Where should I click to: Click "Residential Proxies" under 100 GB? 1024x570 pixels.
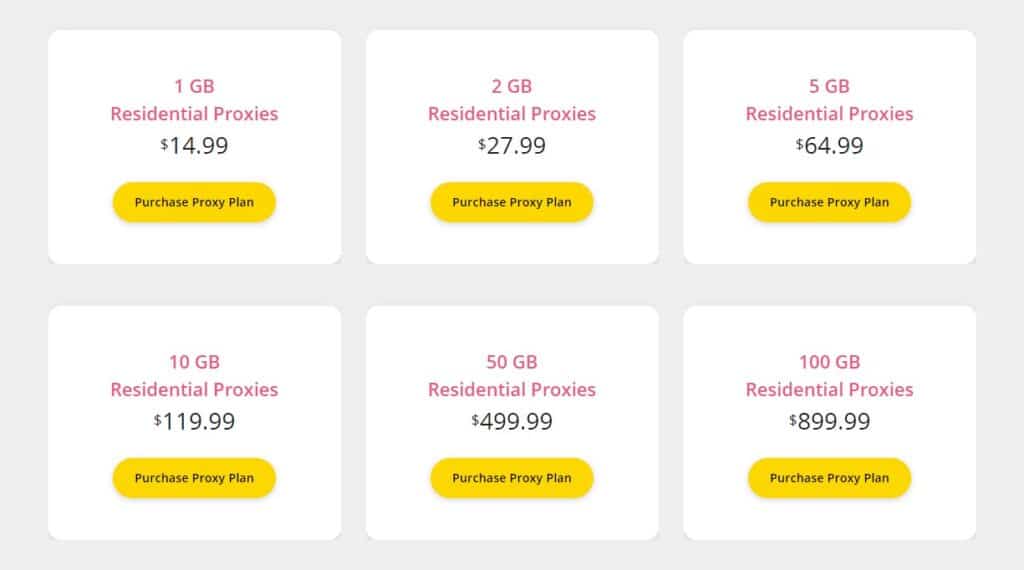[x=829, y=390]
